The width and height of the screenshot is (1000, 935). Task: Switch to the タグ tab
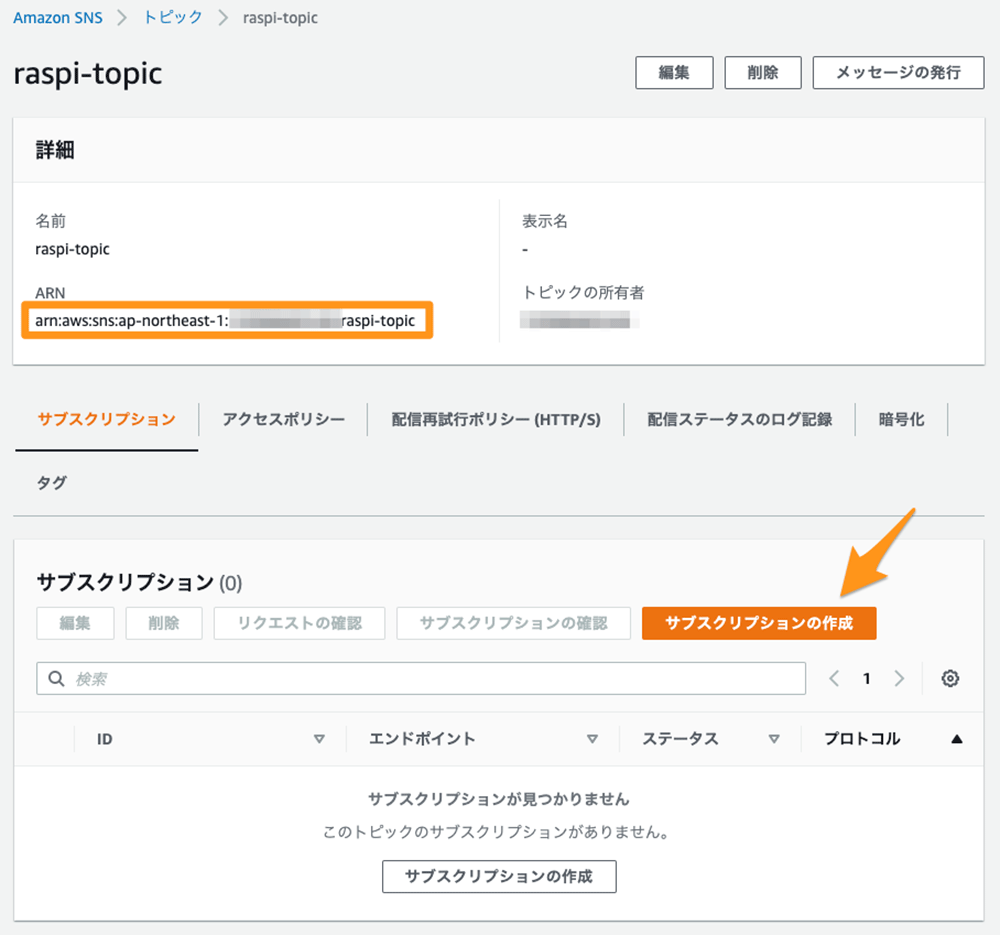(x=50, y=481)
